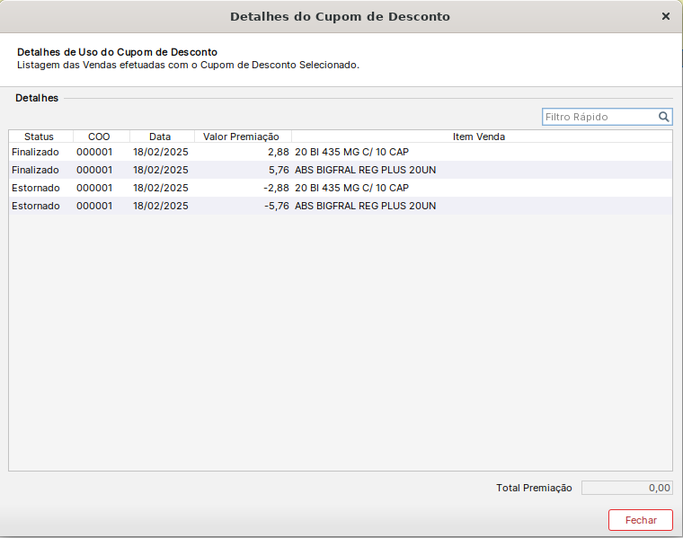The height and width of the screenshot is (538, 683).
Task: Select the 5,76 premiação value cell
Action: pos(278,170)
